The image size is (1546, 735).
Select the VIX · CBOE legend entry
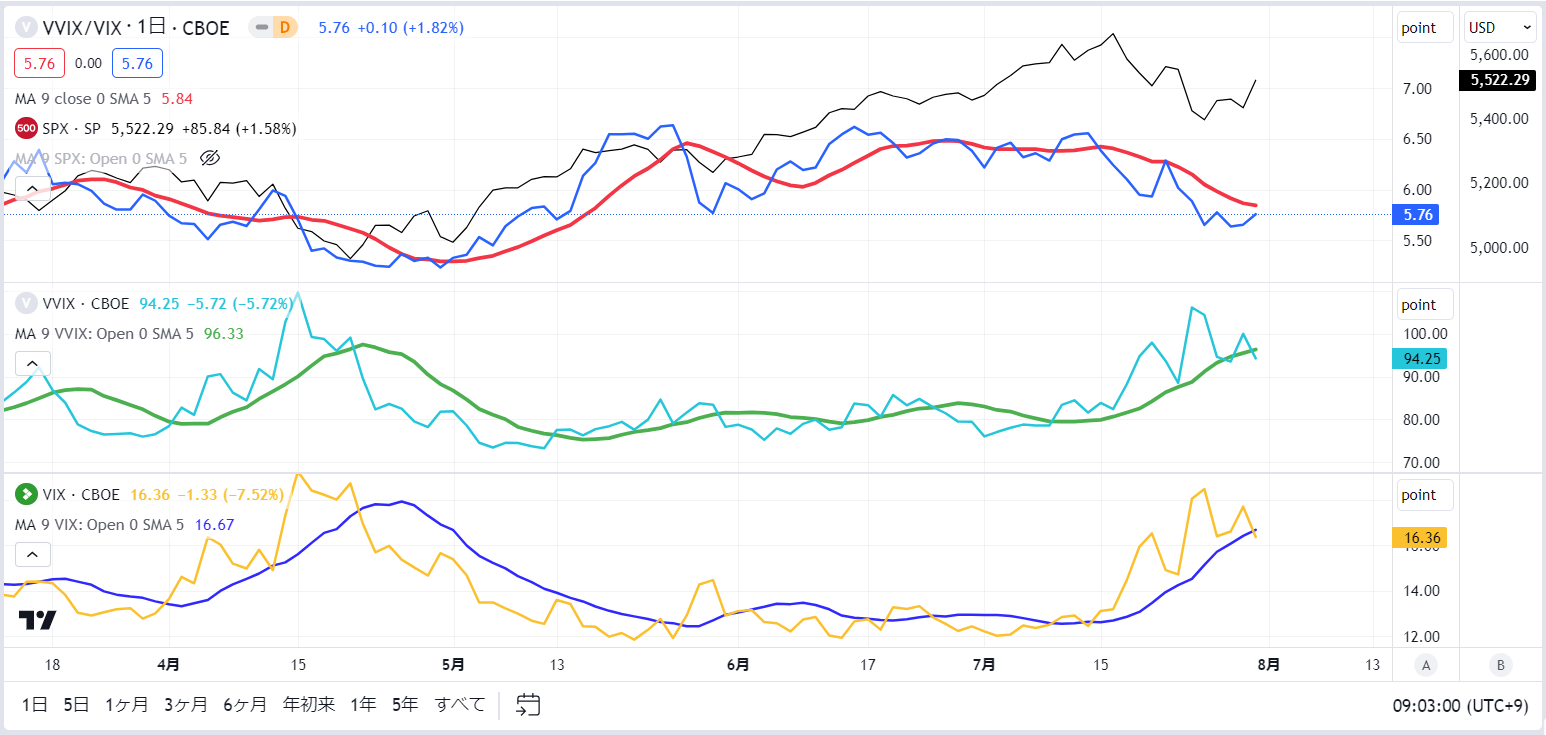[80, 494]
